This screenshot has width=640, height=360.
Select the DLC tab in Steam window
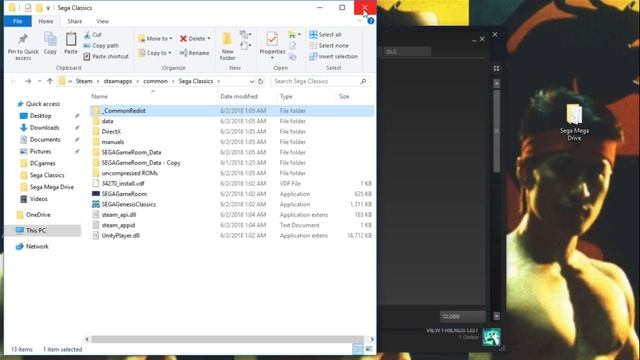pos(406,51)
